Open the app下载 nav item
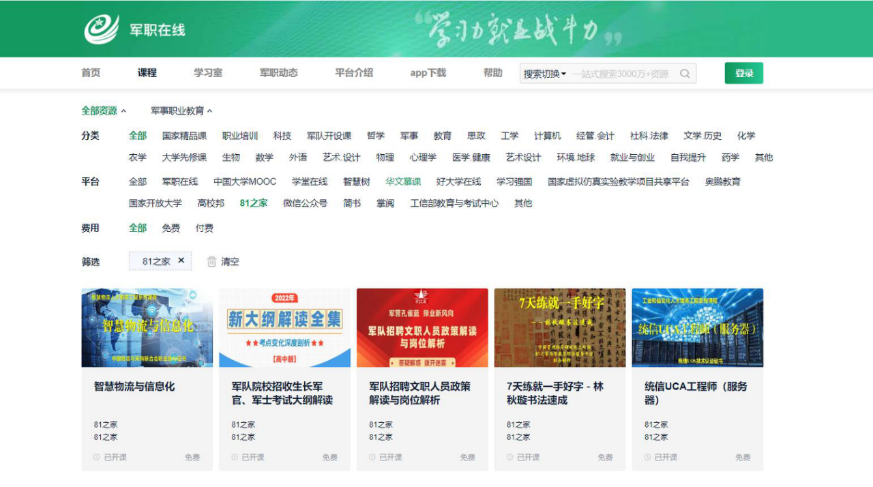873x487 pixels. point(428,73)
